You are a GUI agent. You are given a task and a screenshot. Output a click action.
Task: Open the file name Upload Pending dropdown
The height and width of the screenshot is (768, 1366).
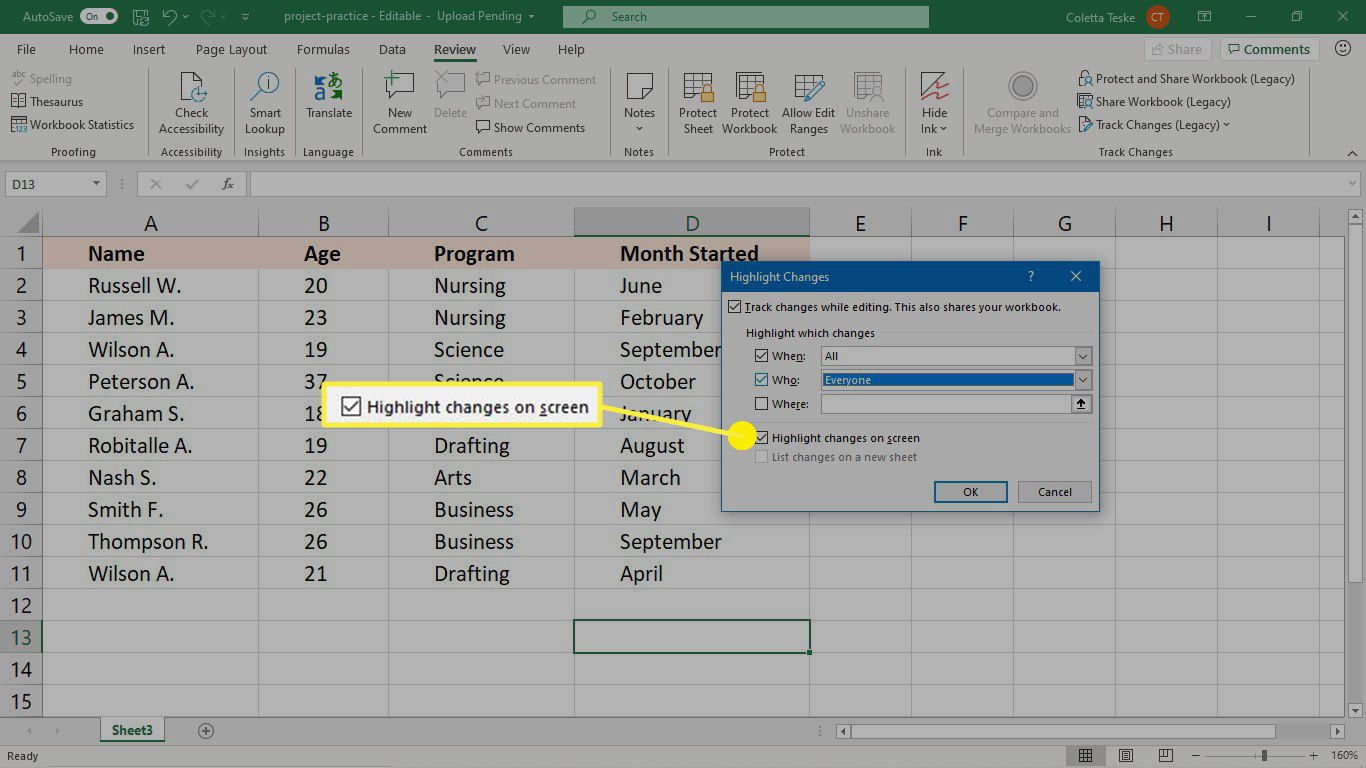[531, 17]
